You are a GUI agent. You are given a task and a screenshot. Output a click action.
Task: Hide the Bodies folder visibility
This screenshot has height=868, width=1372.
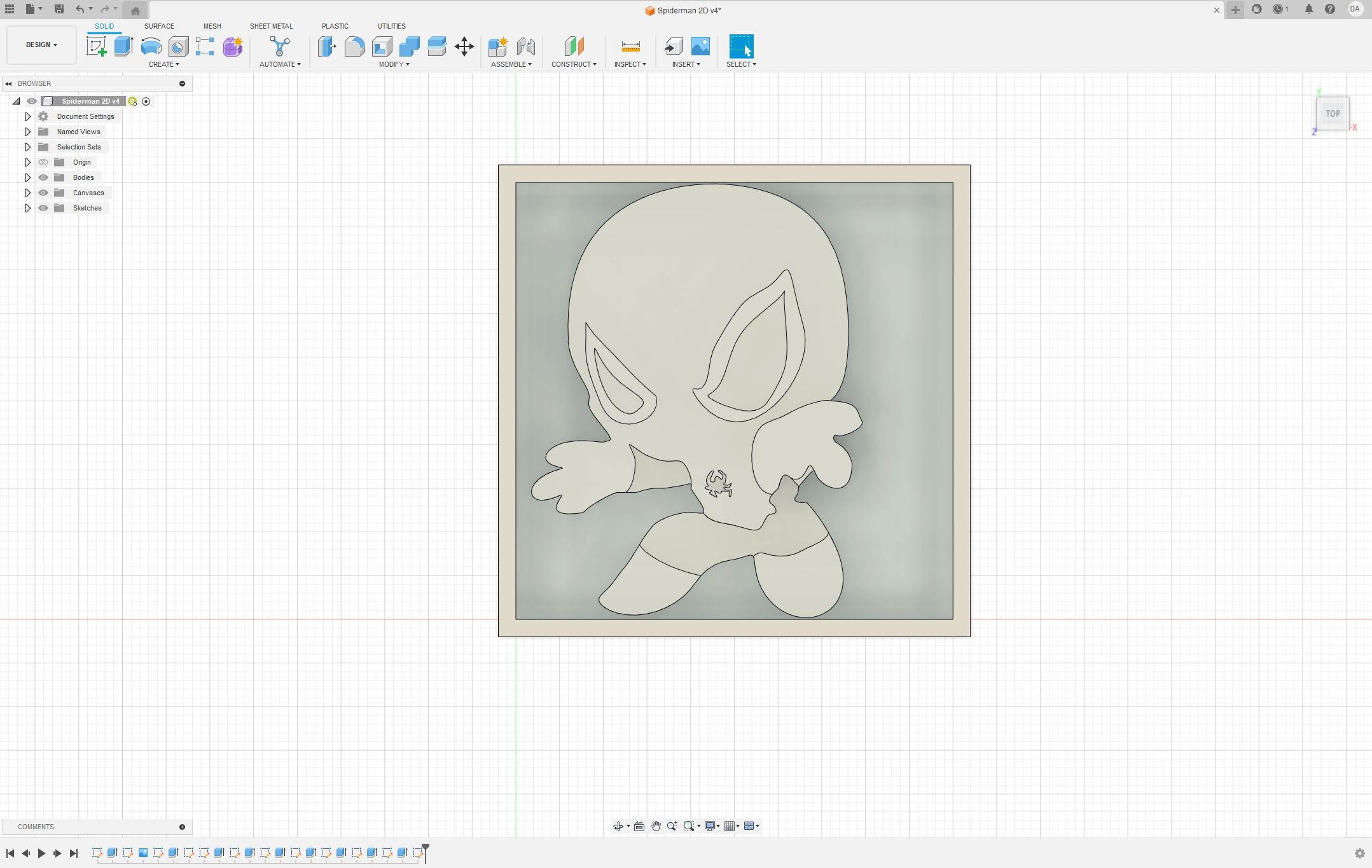click(43, 177)
